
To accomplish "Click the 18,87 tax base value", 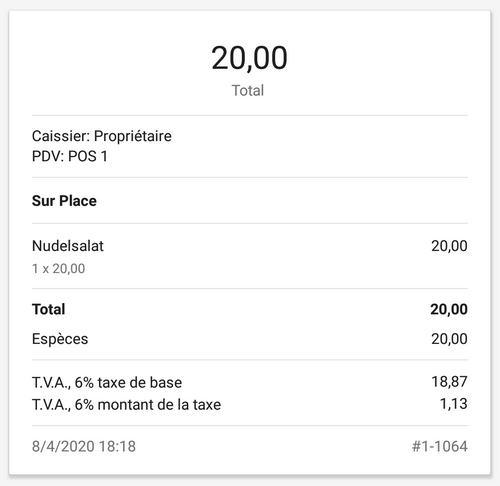I will pyautogui.click(x=450, y=382).
